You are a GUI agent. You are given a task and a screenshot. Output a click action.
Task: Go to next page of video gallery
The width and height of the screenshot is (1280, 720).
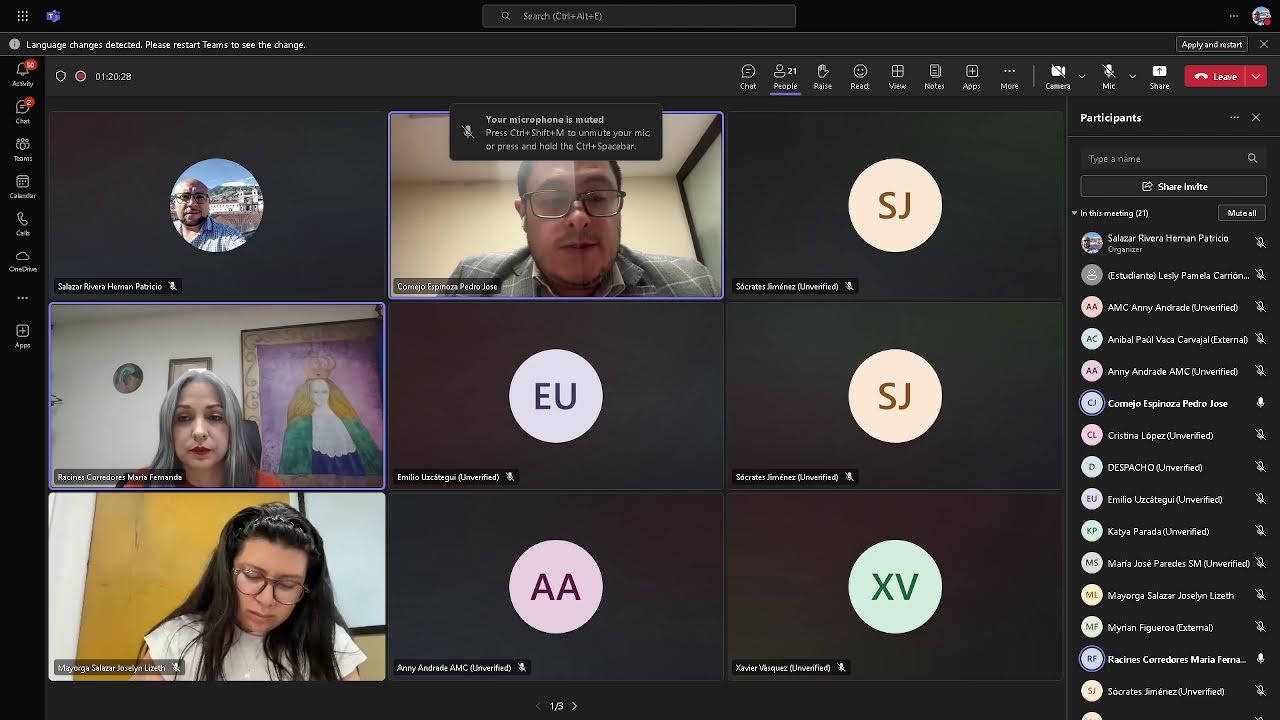(x=574, y=706)
